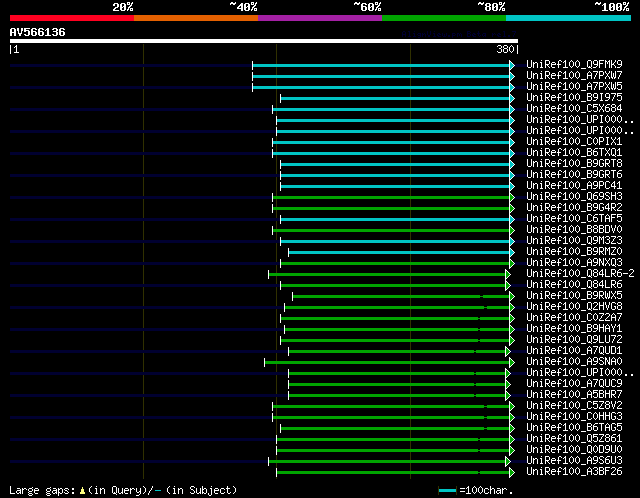Open hit UniRef100_Q0D9U0
The width and height of the screenshot is (640, 498).
[x=574, y=450]
